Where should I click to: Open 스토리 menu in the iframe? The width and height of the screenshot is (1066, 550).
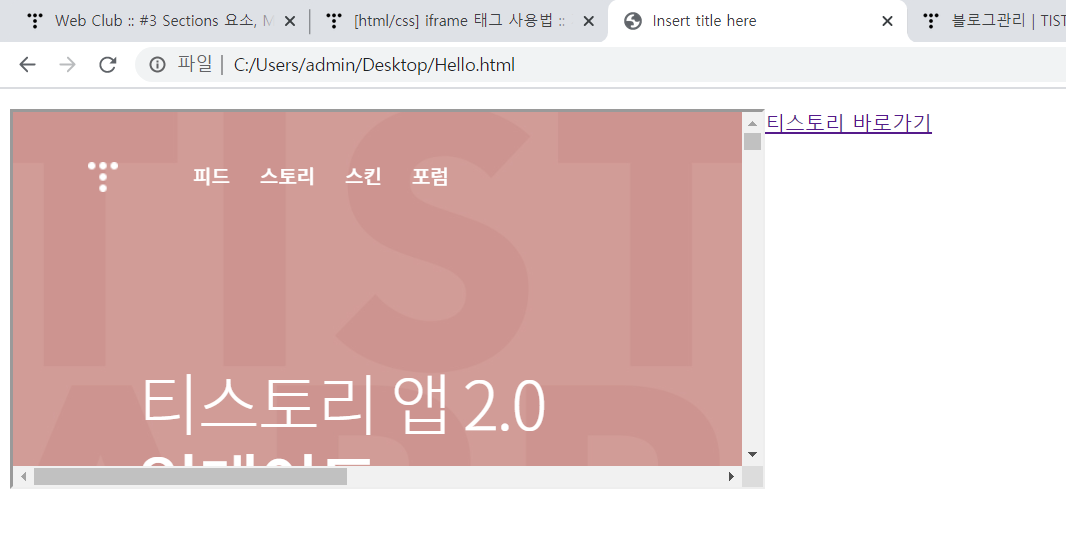click(x=287, y=177)
